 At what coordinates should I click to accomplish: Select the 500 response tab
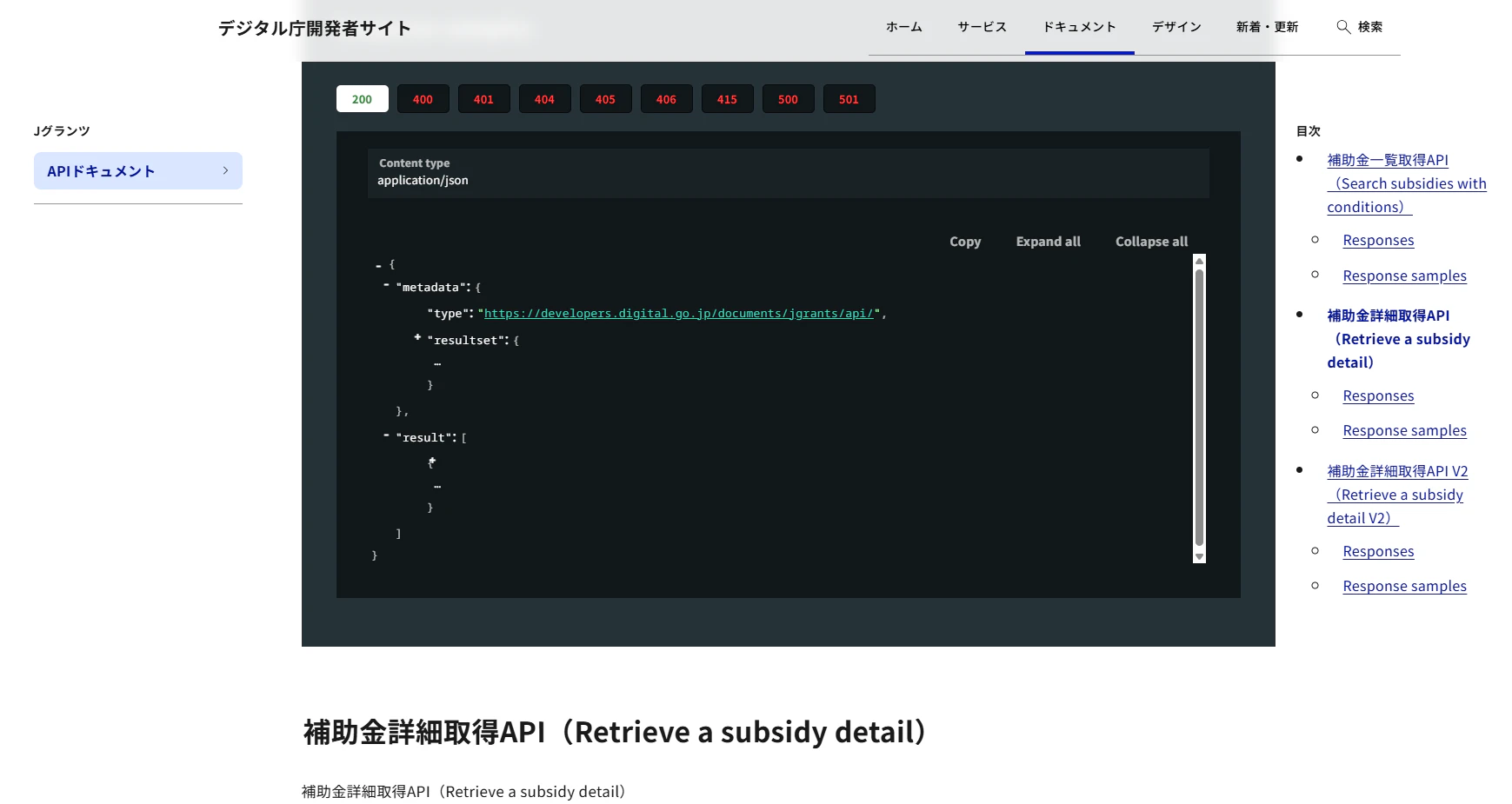click(789, 99)
